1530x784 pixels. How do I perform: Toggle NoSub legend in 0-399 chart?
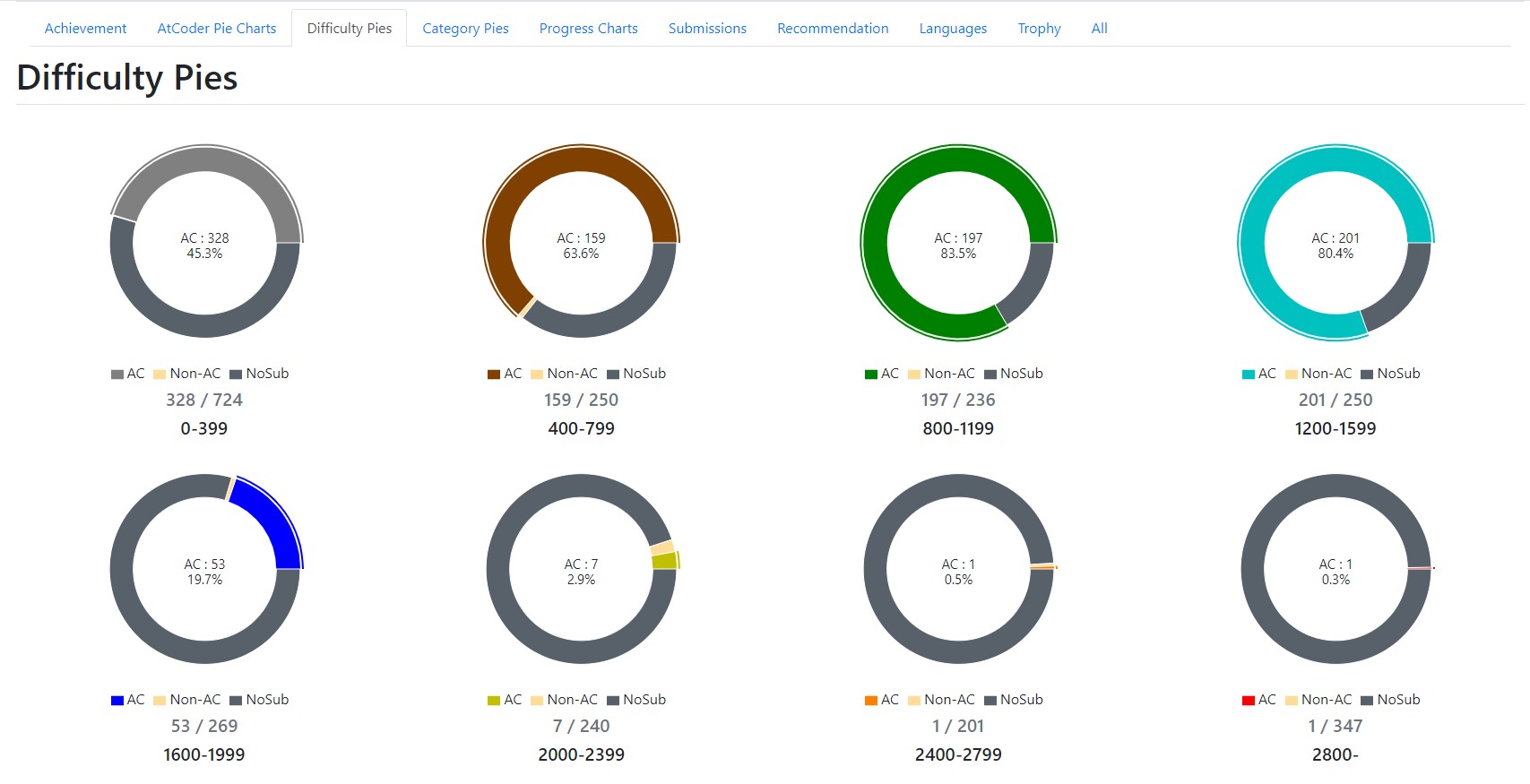(259, 374)
